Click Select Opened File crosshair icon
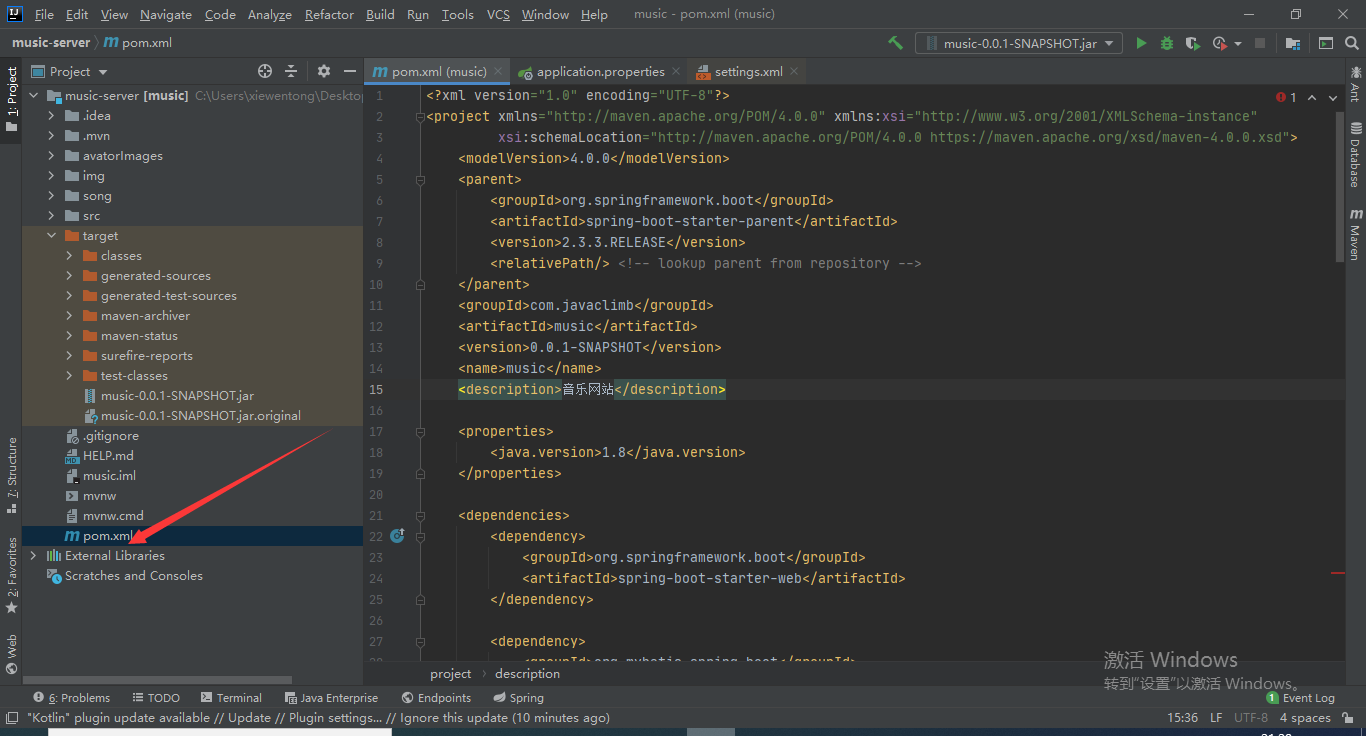Screen dimensions: 1366x736 265,71
